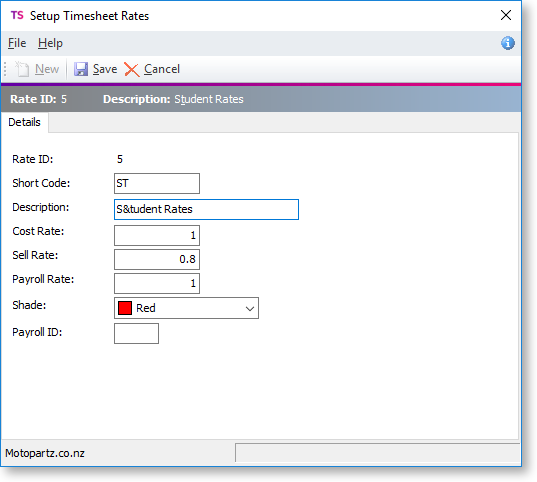
Task: Open the File menu
Action: click(17, 43)
